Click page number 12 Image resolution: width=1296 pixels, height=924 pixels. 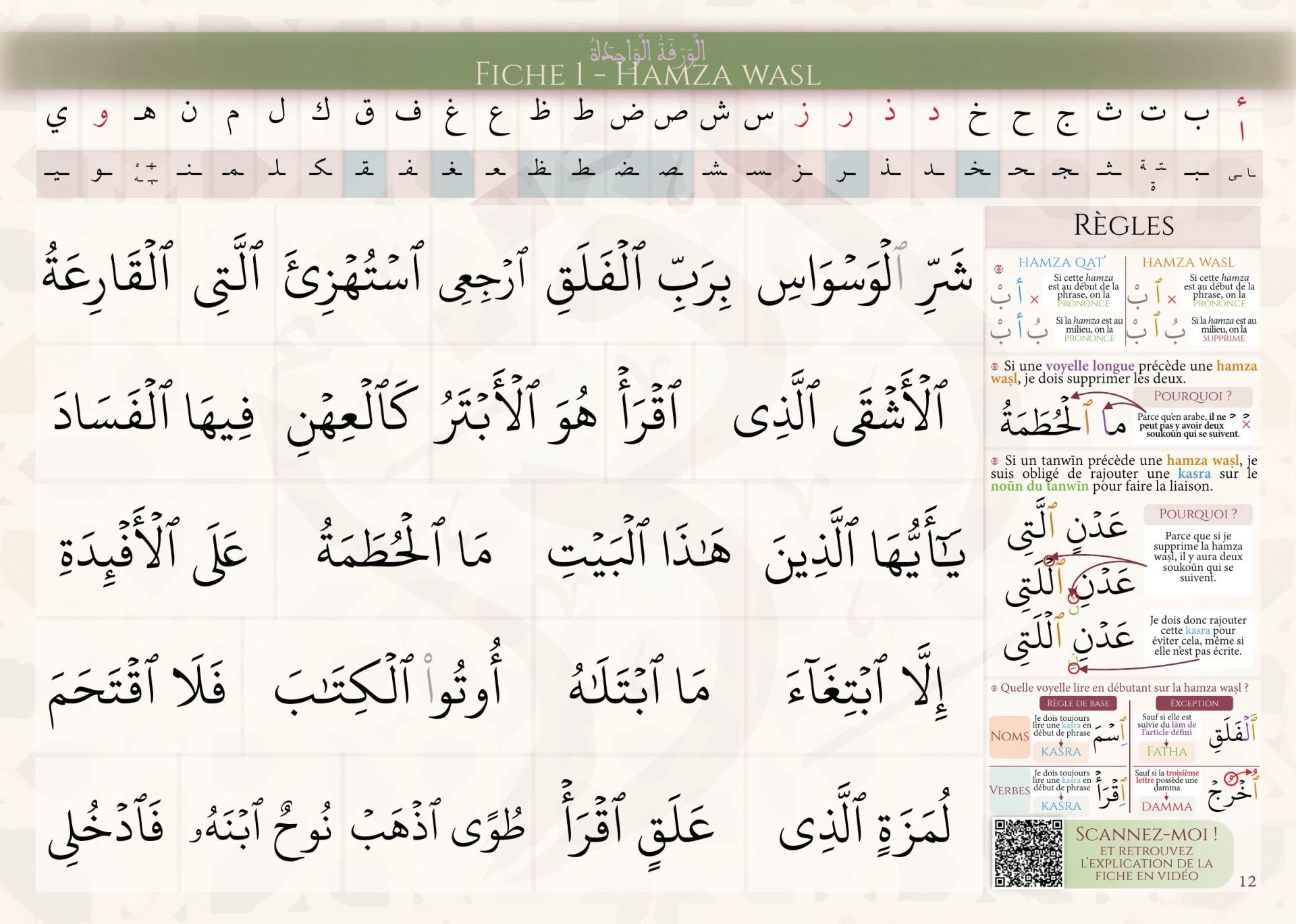click(1247, 881)
